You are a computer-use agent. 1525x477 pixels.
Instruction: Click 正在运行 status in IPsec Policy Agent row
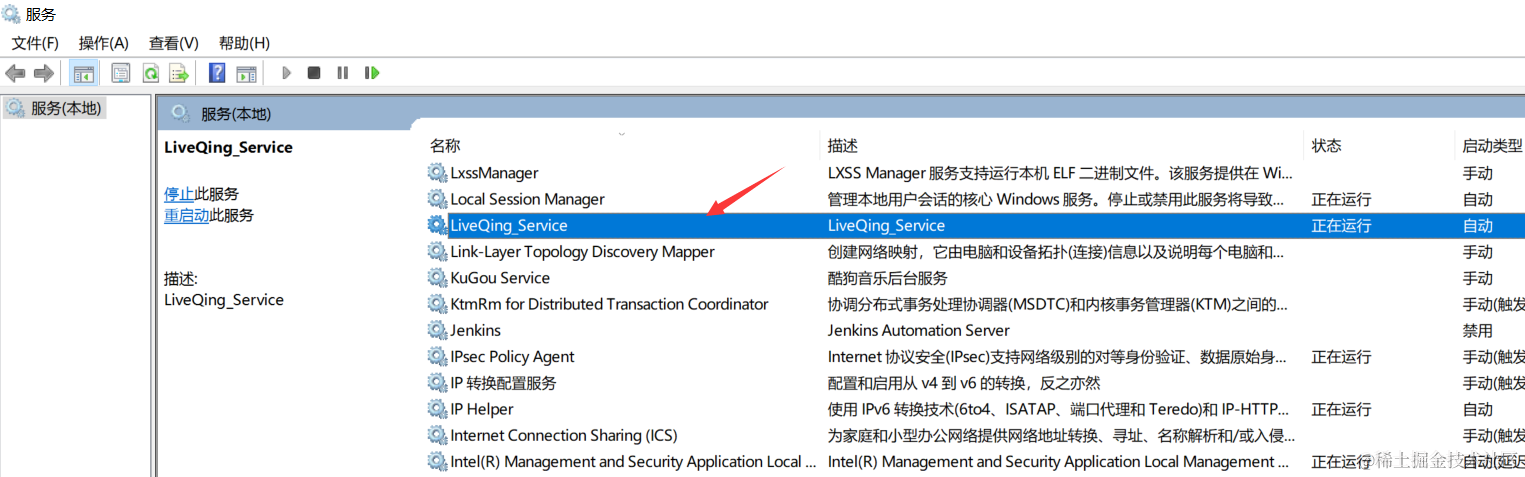(1342, 357)
